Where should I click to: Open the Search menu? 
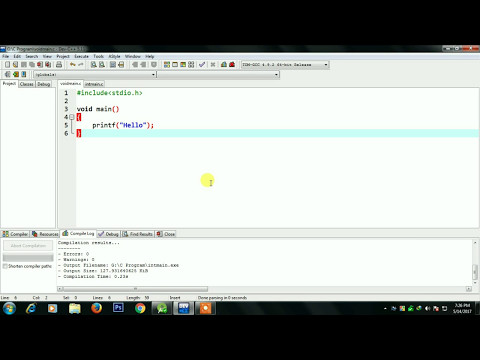click(x=32, y=56)
